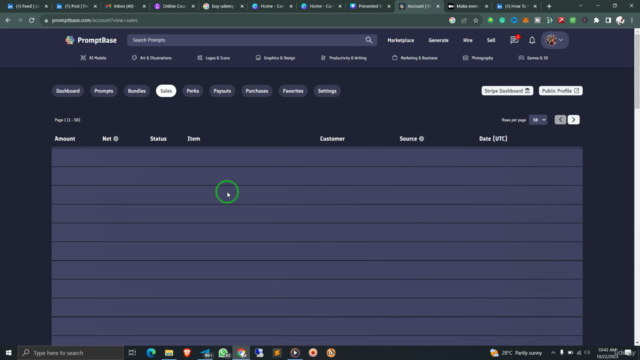Browse the AI Models category
Image resolution: width=640 pixels, height=360 pixels.
93,58
